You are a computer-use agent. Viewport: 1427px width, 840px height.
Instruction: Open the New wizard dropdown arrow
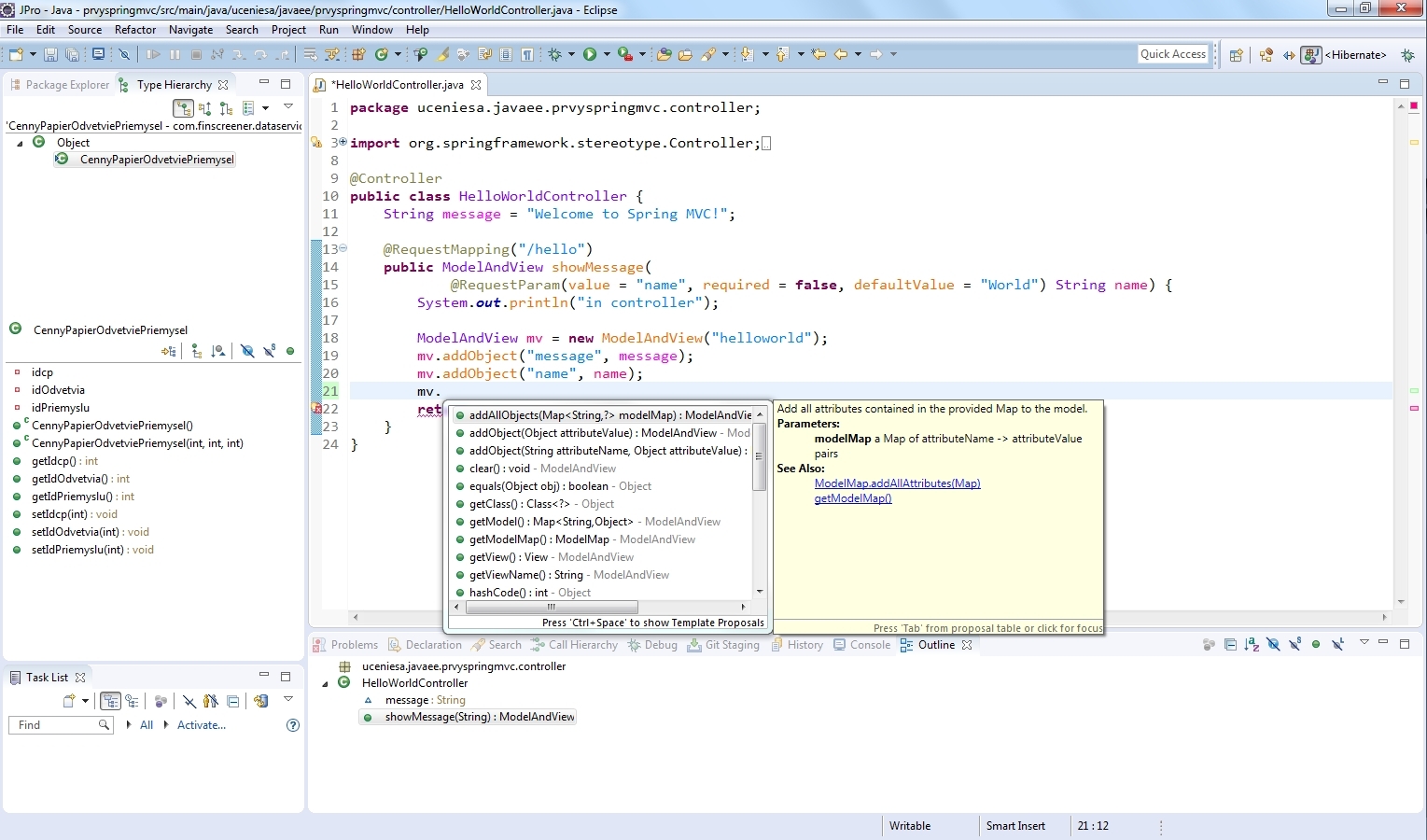pos(33,54)
